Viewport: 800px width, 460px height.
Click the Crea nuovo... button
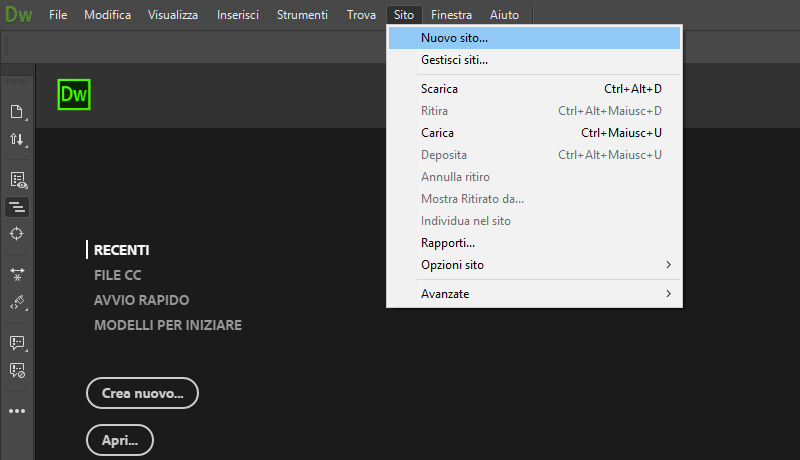pyautogui.click(x=142, y=393)
